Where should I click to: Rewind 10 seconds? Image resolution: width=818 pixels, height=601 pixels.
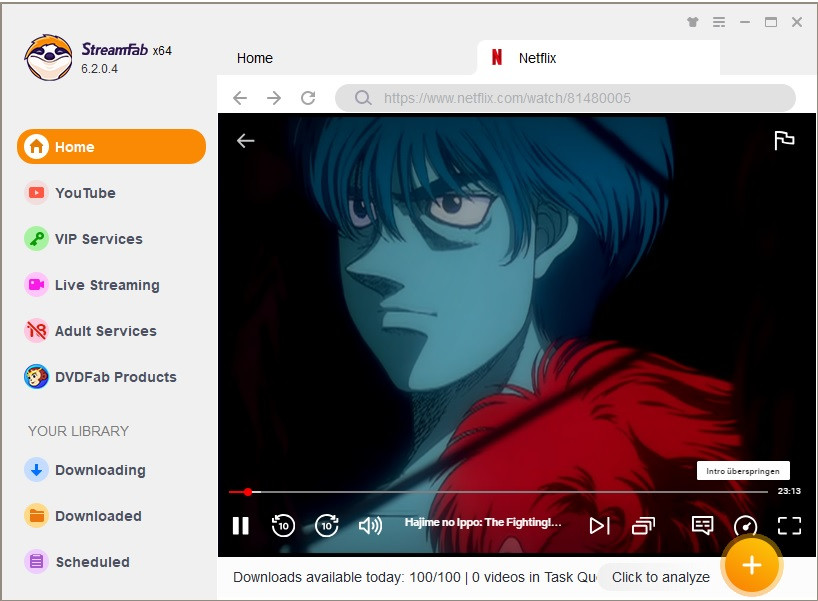(283, 525)
